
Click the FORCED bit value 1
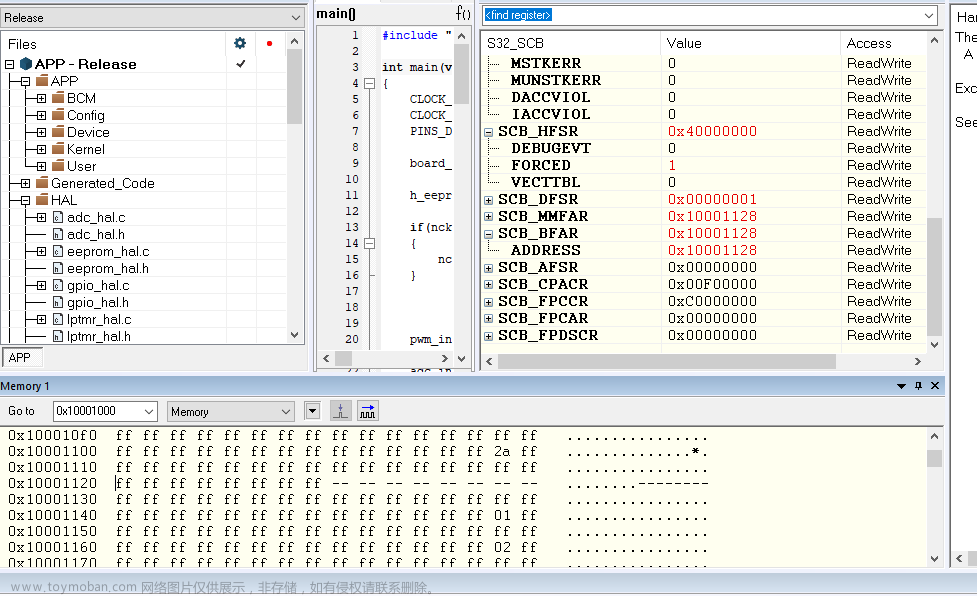[x=672, y=165]
